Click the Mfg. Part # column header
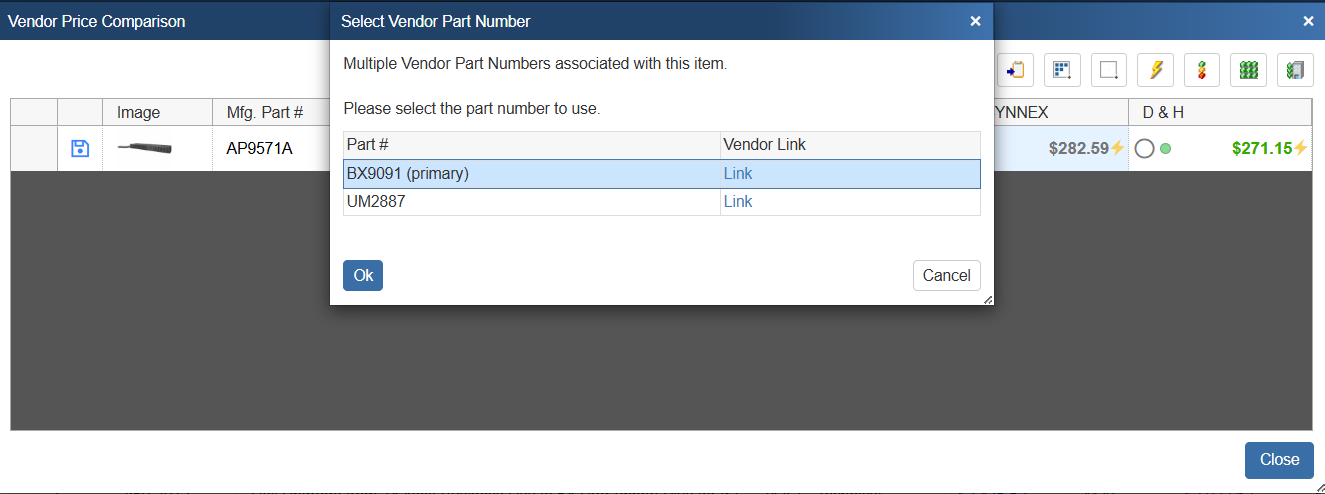Image resolution: width=1325 pixels, height=494 pixels. point(265,113)
